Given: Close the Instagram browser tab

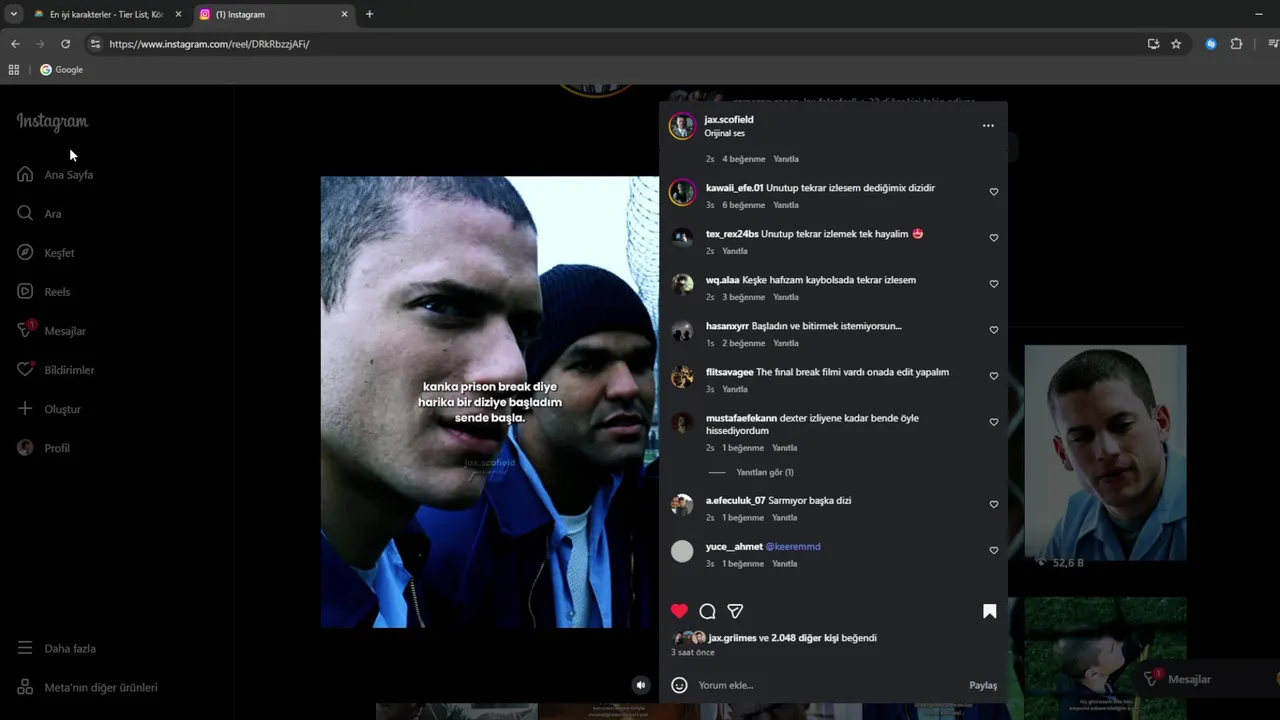Looking at the screenshot, I should [x=345, y=14].
